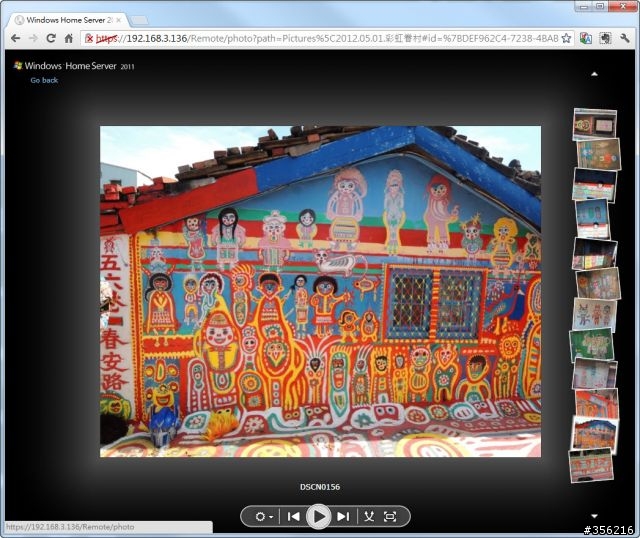The image size is (640, 538).
Task: Click the Go back link
Action: coord(44,80)
